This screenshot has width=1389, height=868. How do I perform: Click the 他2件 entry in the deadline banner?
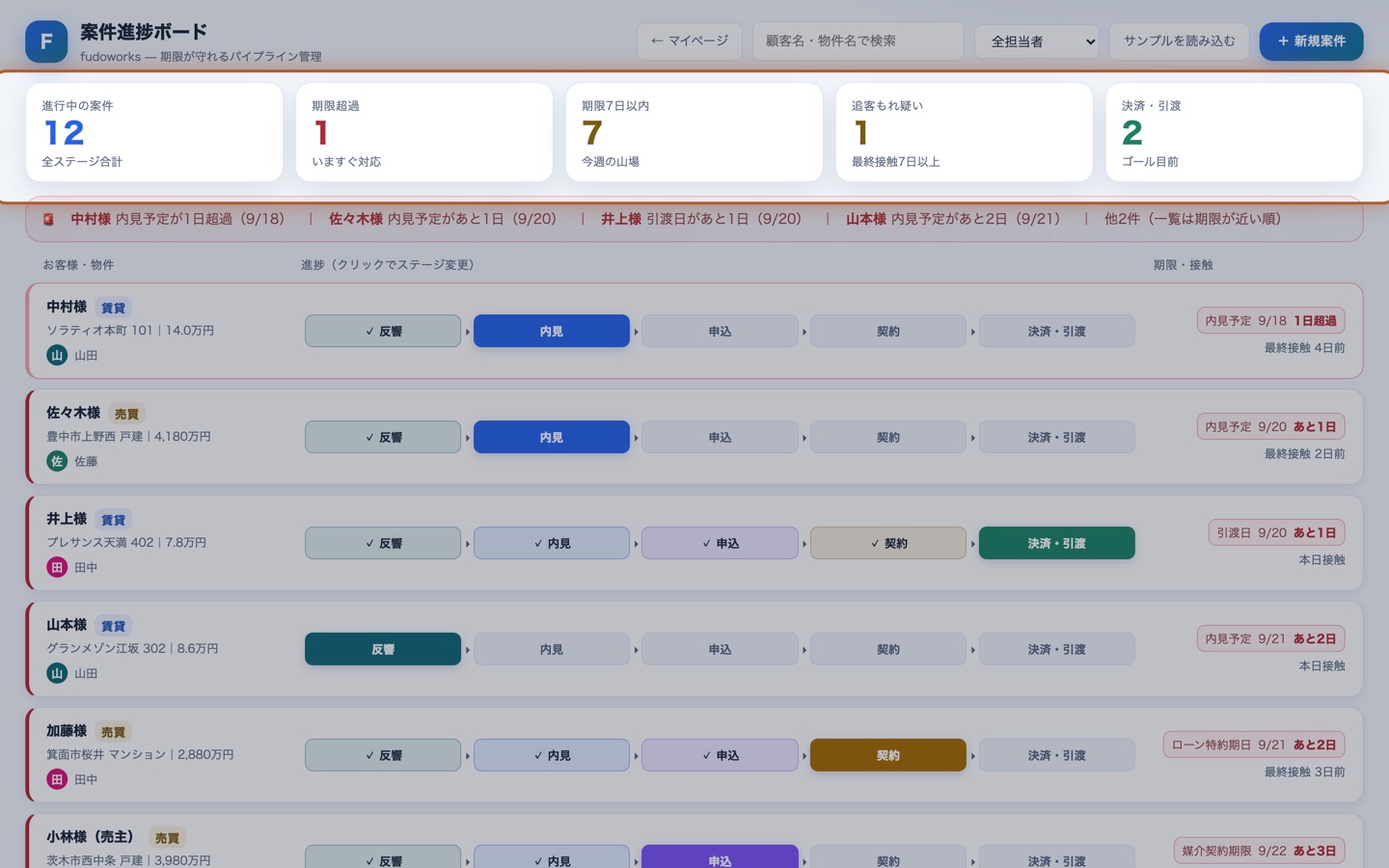pyautogui.click(x=1192, y=219)
